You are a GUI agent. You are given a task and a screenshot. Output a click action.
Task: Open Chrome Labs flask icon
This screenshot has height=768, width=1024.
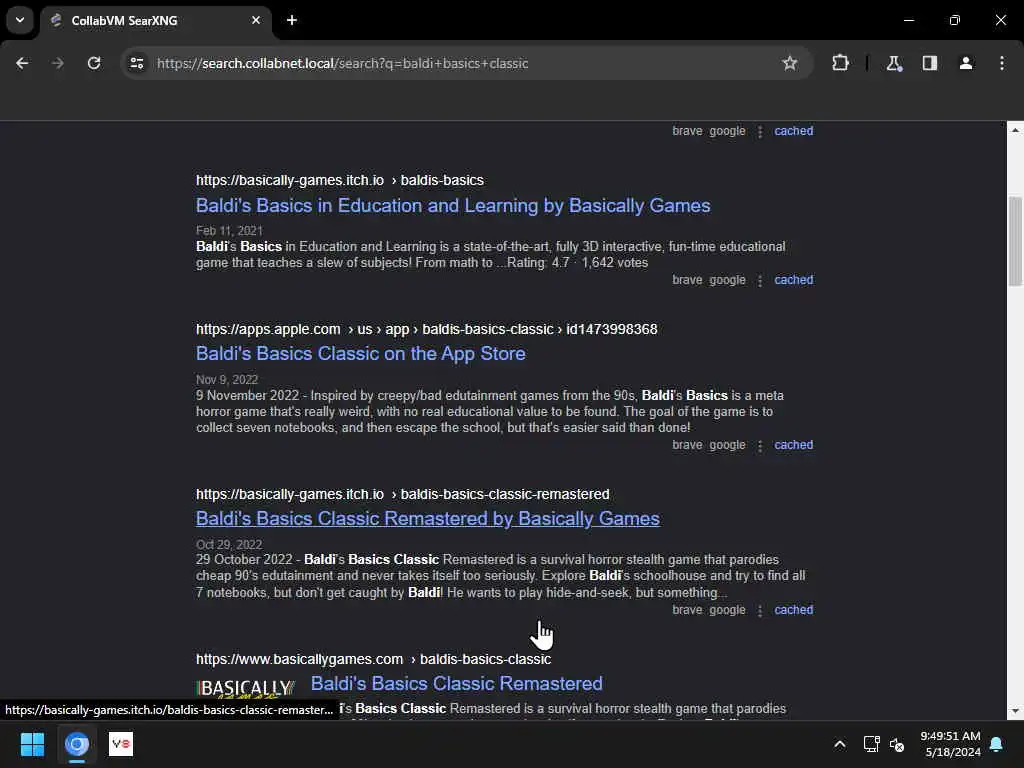point(894,63)
